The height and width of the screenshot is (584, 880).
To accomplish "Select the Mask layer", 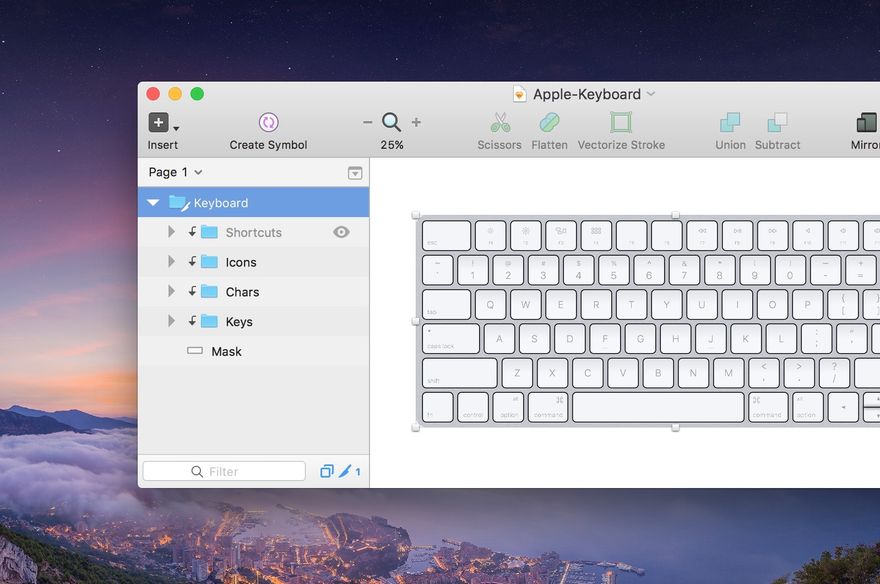I will click(254, 351).
